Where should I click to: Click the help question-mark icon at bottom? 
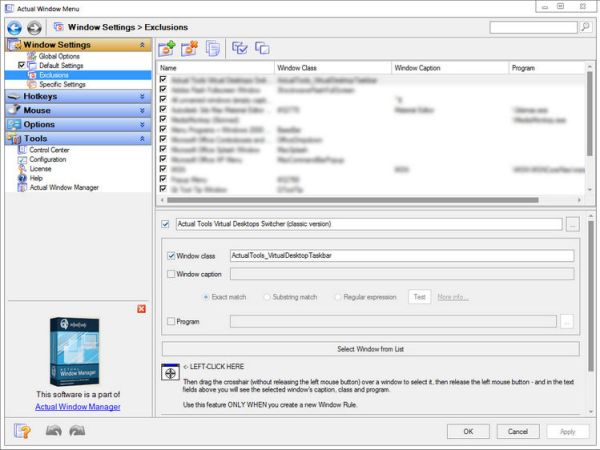22,431
